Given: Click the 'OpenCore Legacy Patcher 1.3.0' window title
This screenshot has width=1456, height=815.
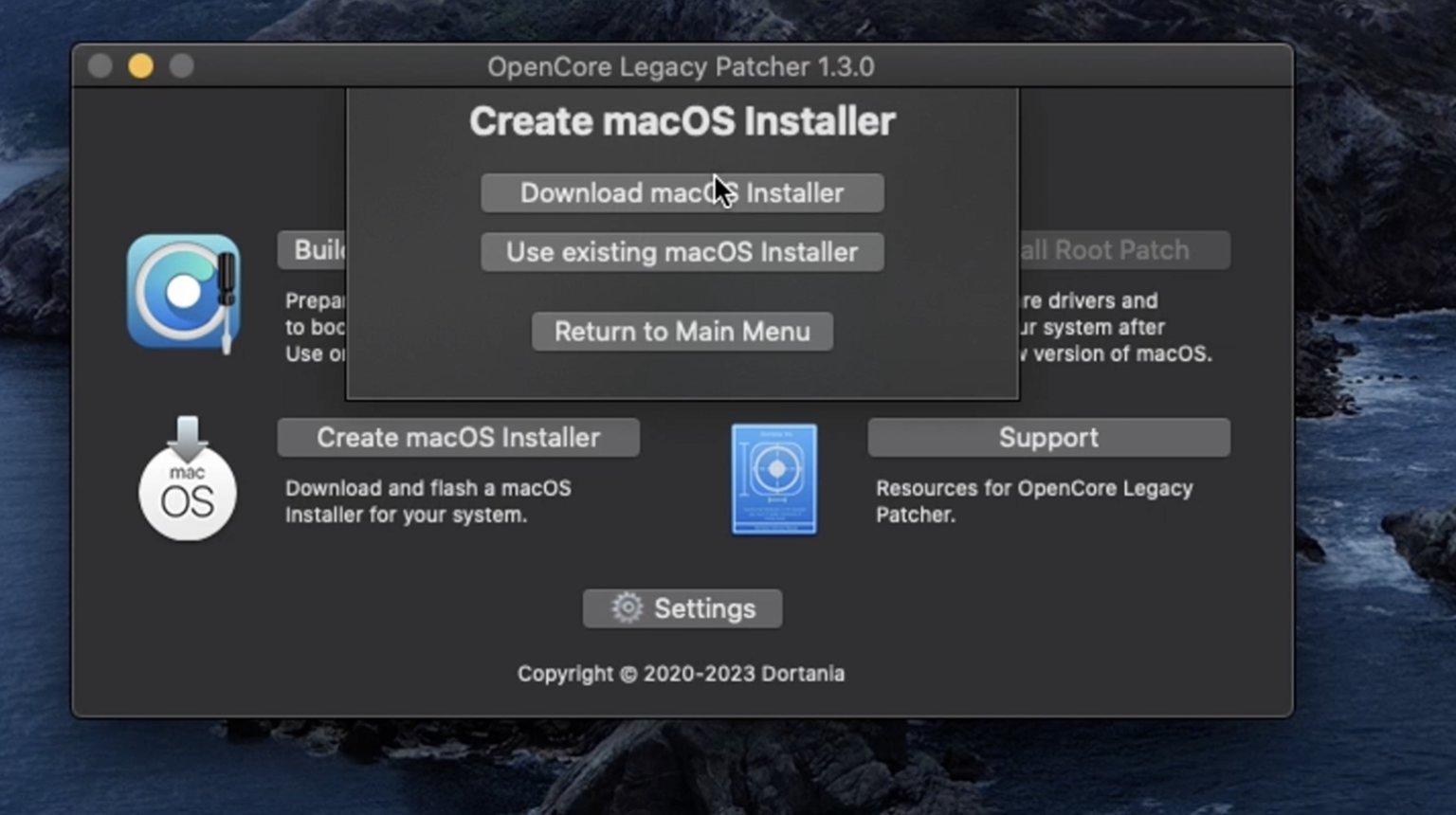Looking at the screenshot, I should [x=681, y=66].
